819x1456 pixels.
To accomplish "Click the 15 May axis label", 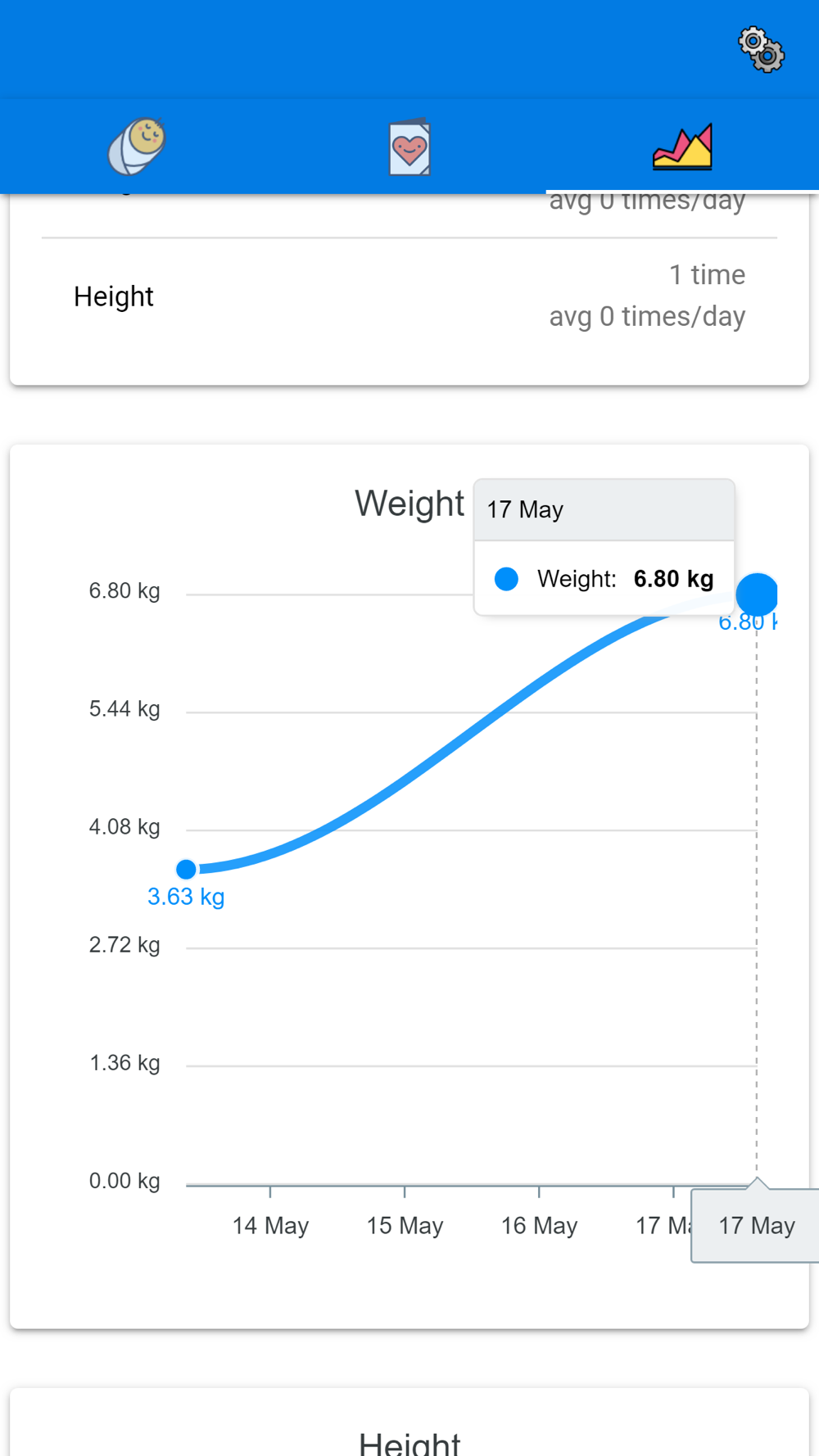I will [x=405, y=1225].
